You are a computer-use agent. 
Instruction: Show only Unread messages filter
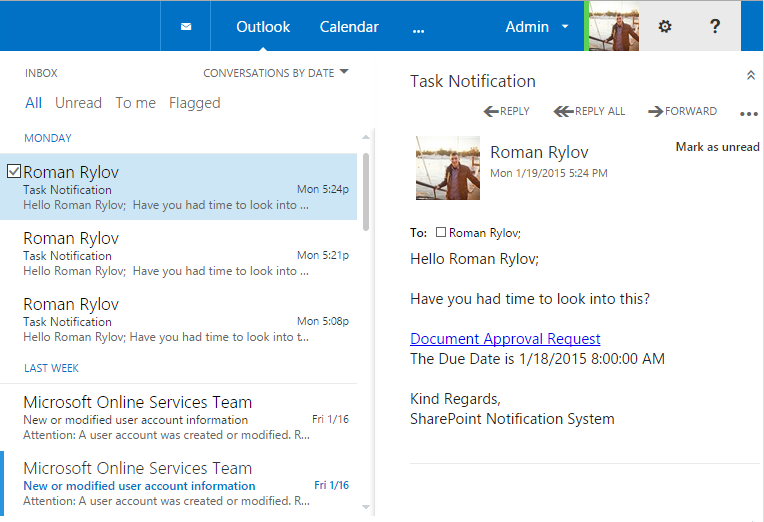pyautogui.click(x=78, y=103)
